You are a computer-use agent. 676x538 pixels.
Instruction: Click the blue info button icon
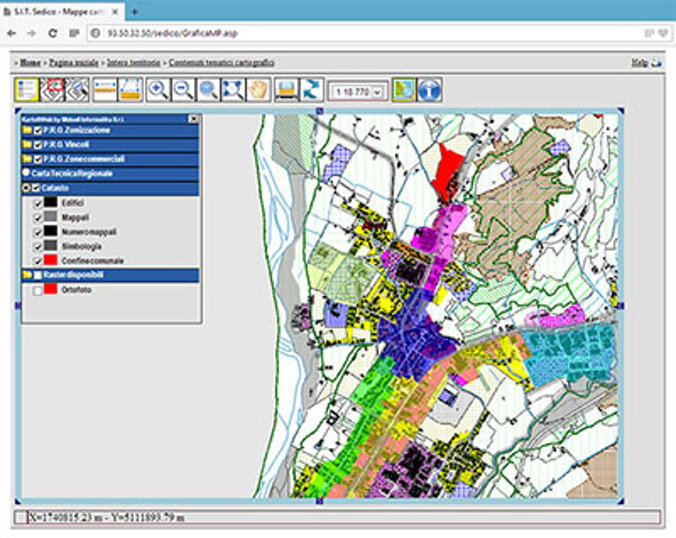[x=430, y=90]
